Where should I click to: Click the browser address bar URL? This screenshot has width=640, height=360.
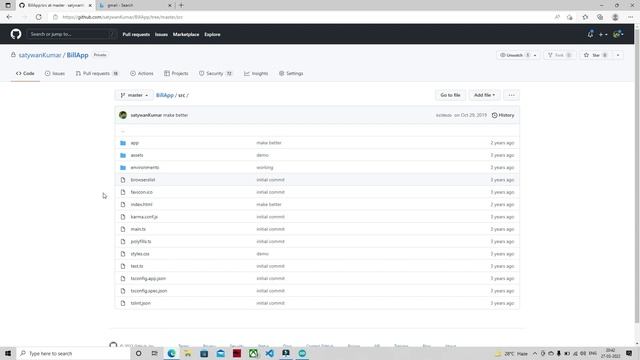click(x=122, y=17)
